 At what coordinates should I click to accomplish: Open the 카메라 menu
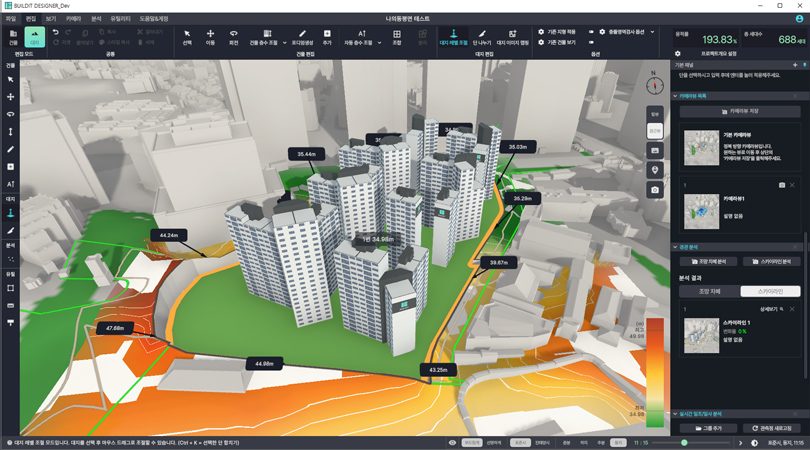coord(73,19)
